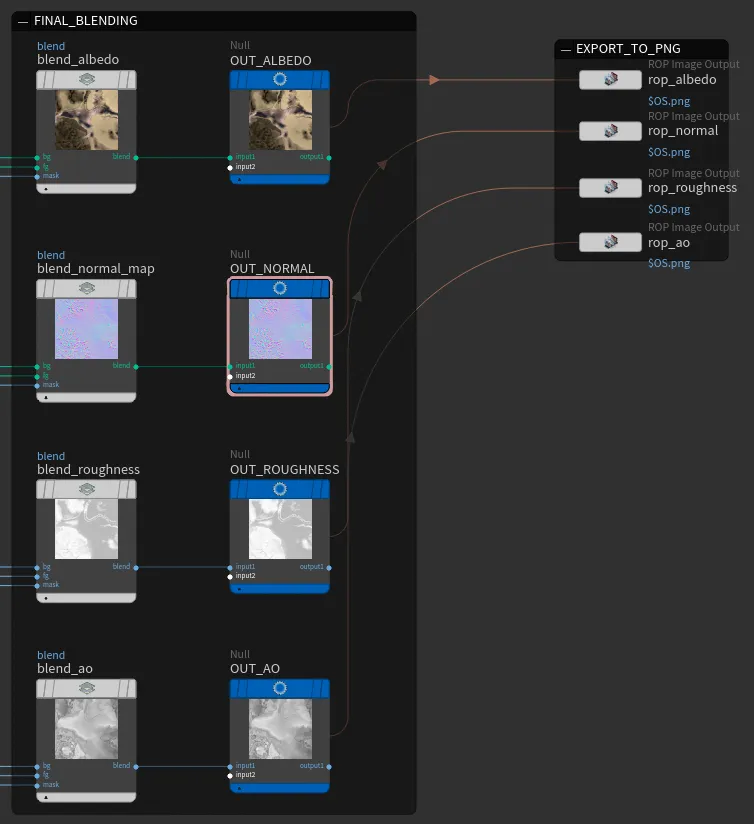Viewport: 754px width, 824px height.
Task: Click the $OS.png path under rop_normal
Action: coord(669,152)
